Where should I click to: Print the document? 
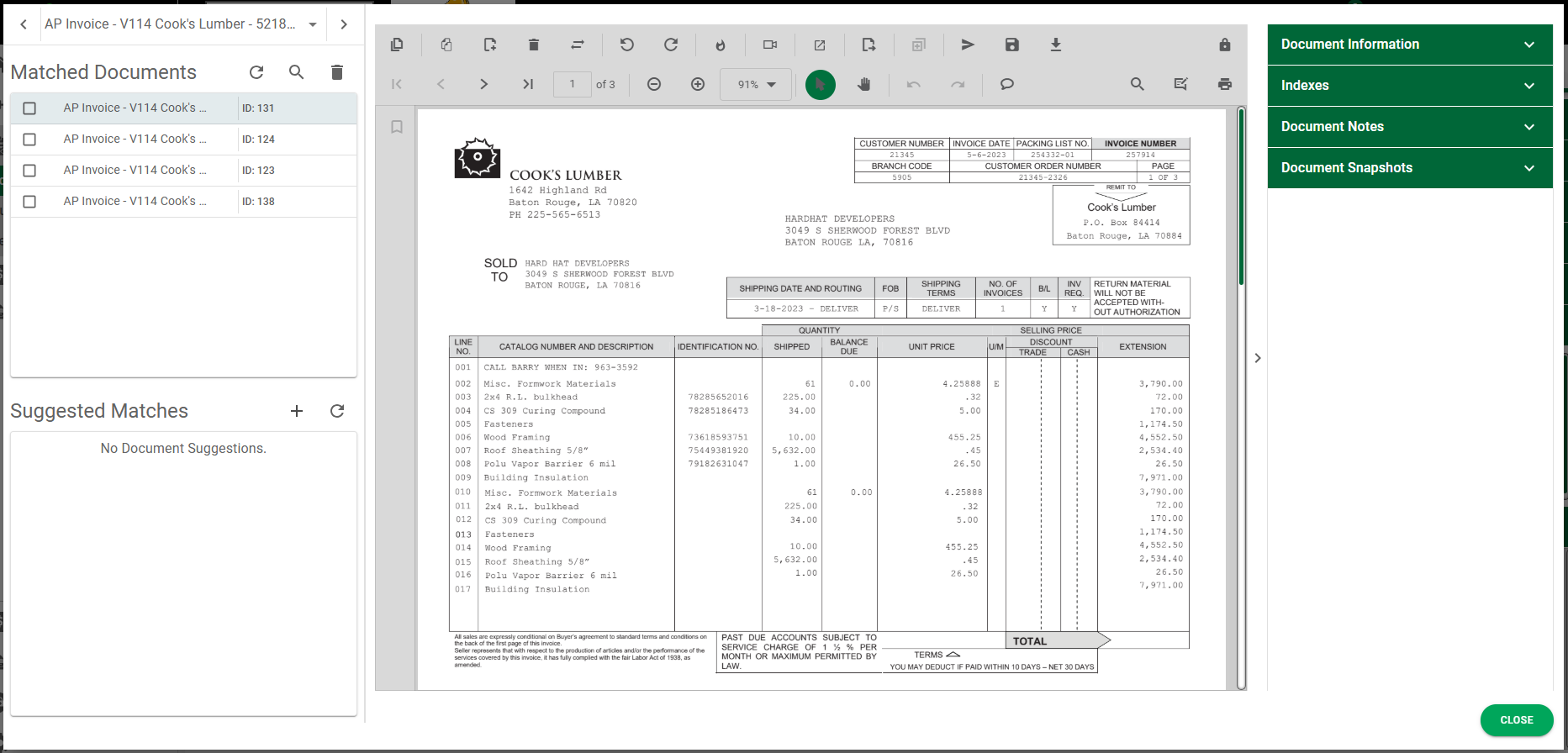coord(1225,84)
